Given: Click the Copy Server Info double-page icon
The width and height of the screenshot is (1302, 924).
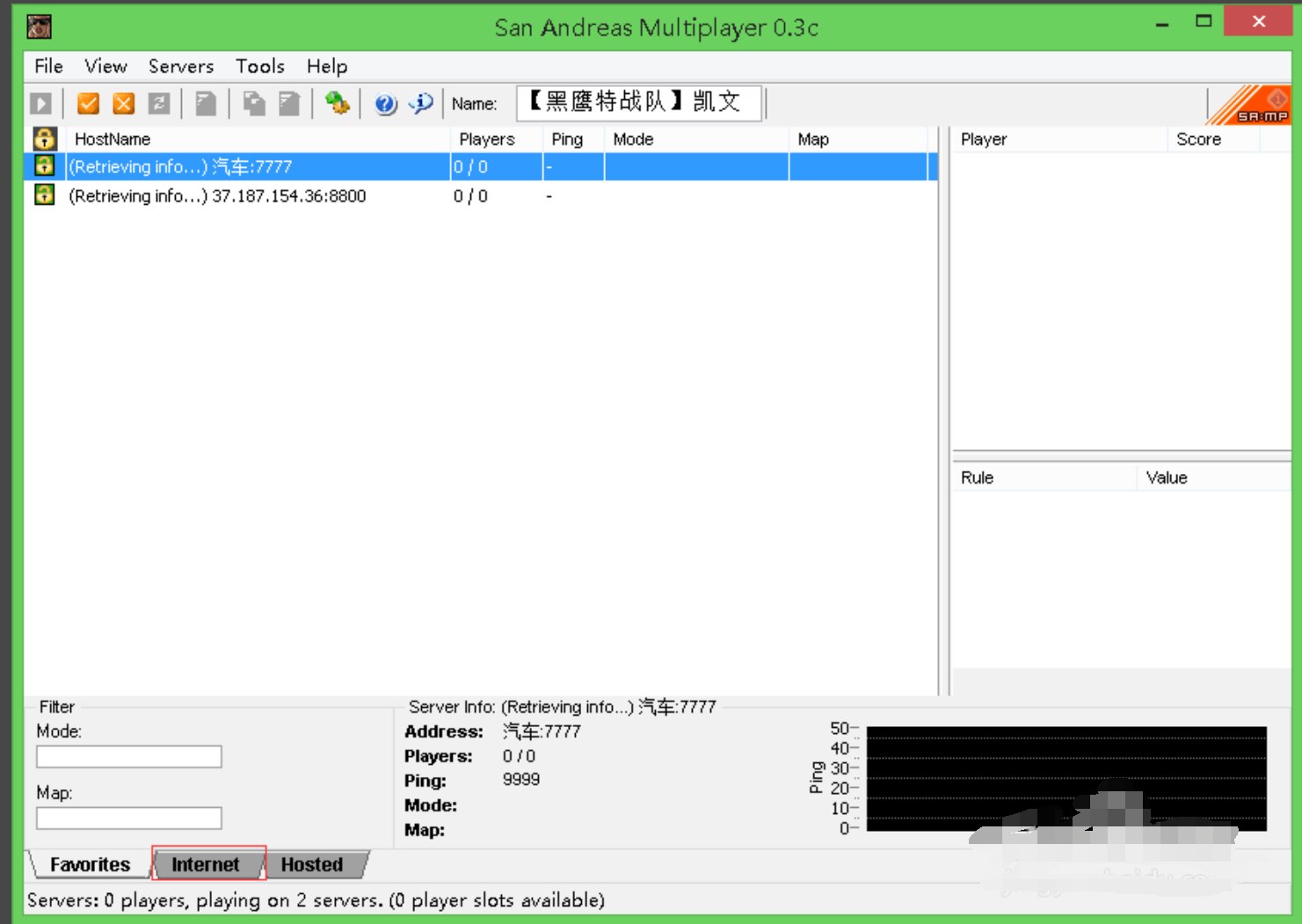Looking at the screenshot, I should (254, 104).
